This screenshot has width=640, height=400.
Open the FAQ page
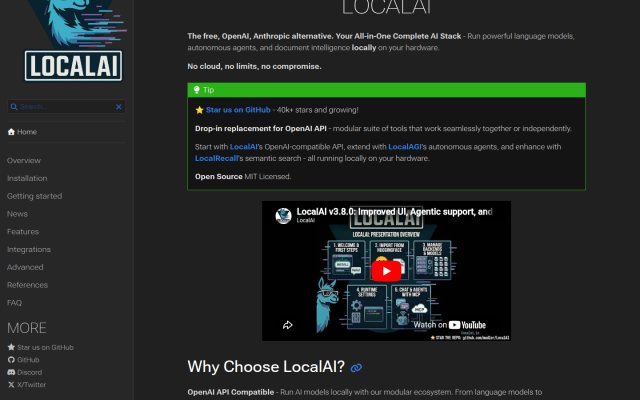14,303
